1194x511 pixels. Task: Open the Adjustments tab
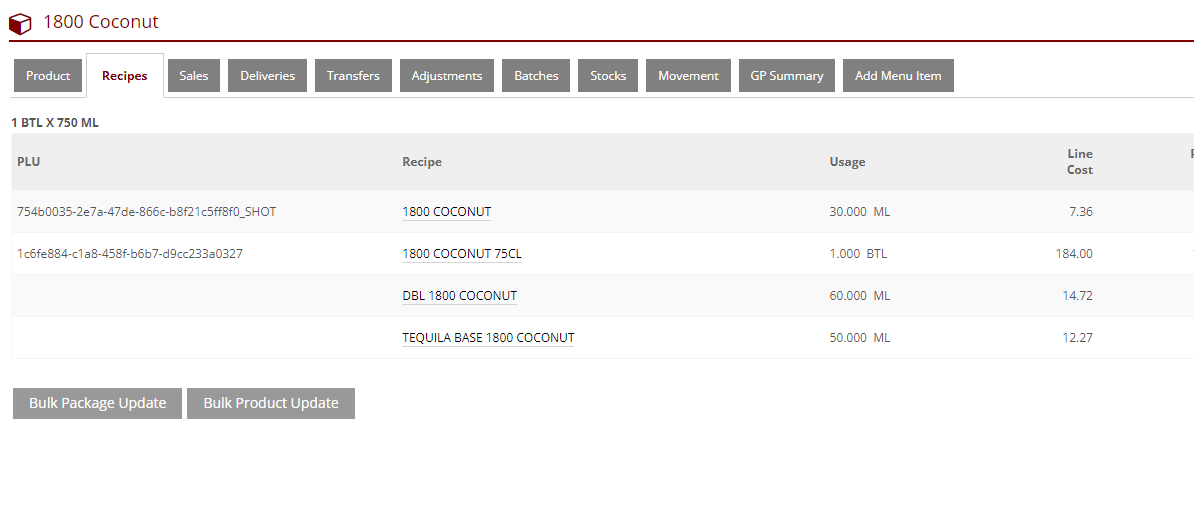pyautogui.click(x=447, y=76)
